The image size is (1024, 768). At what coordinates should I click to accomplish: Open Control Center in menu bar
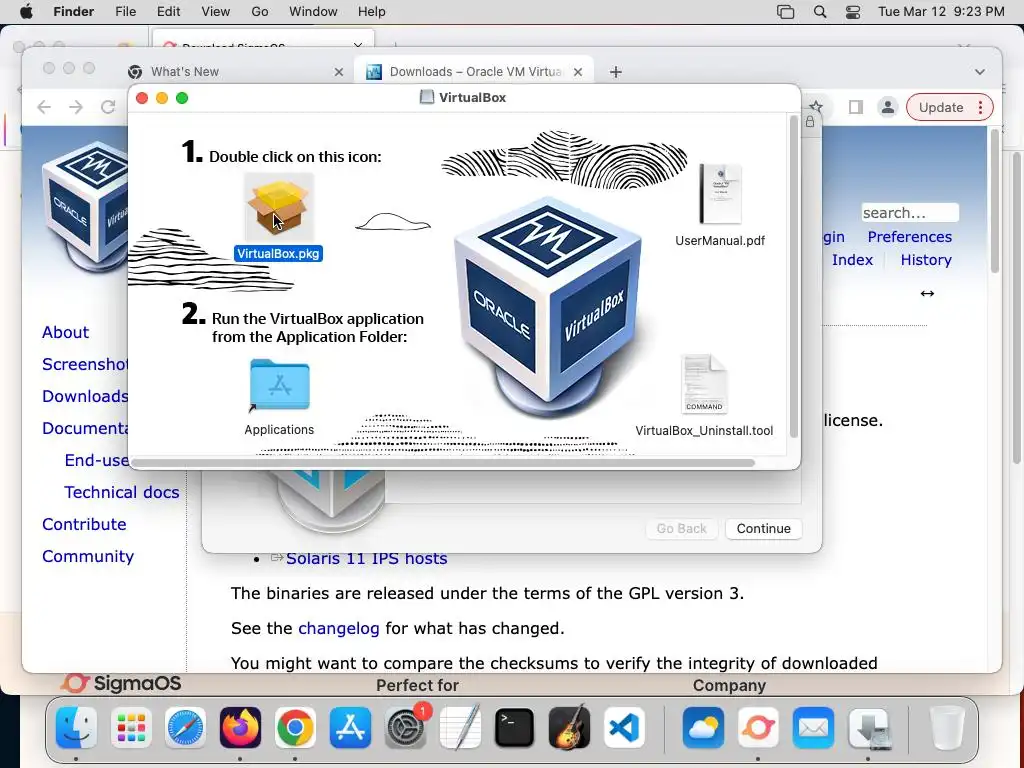pos(853,12)
